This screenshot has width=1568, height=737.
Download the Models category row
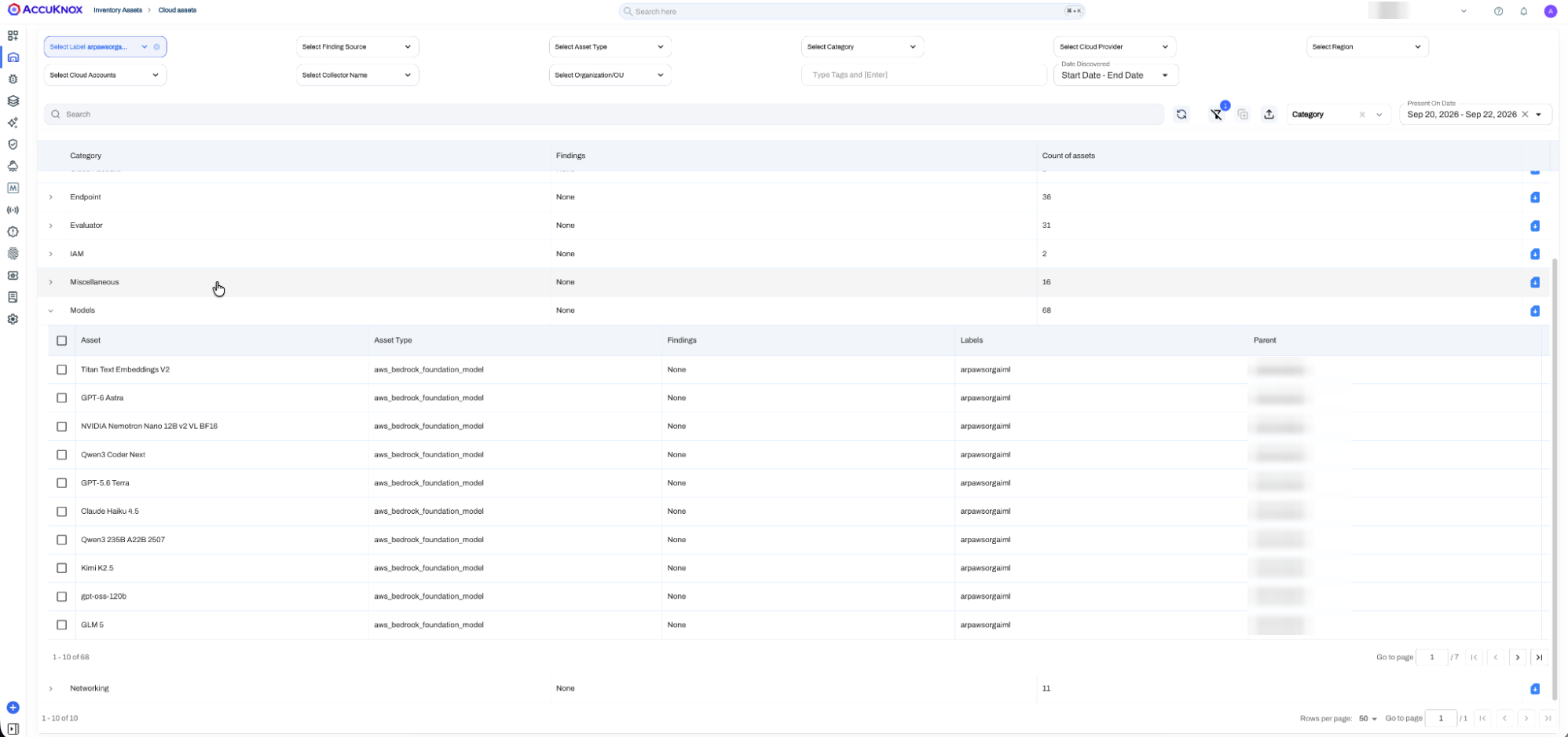[1535, 311]
